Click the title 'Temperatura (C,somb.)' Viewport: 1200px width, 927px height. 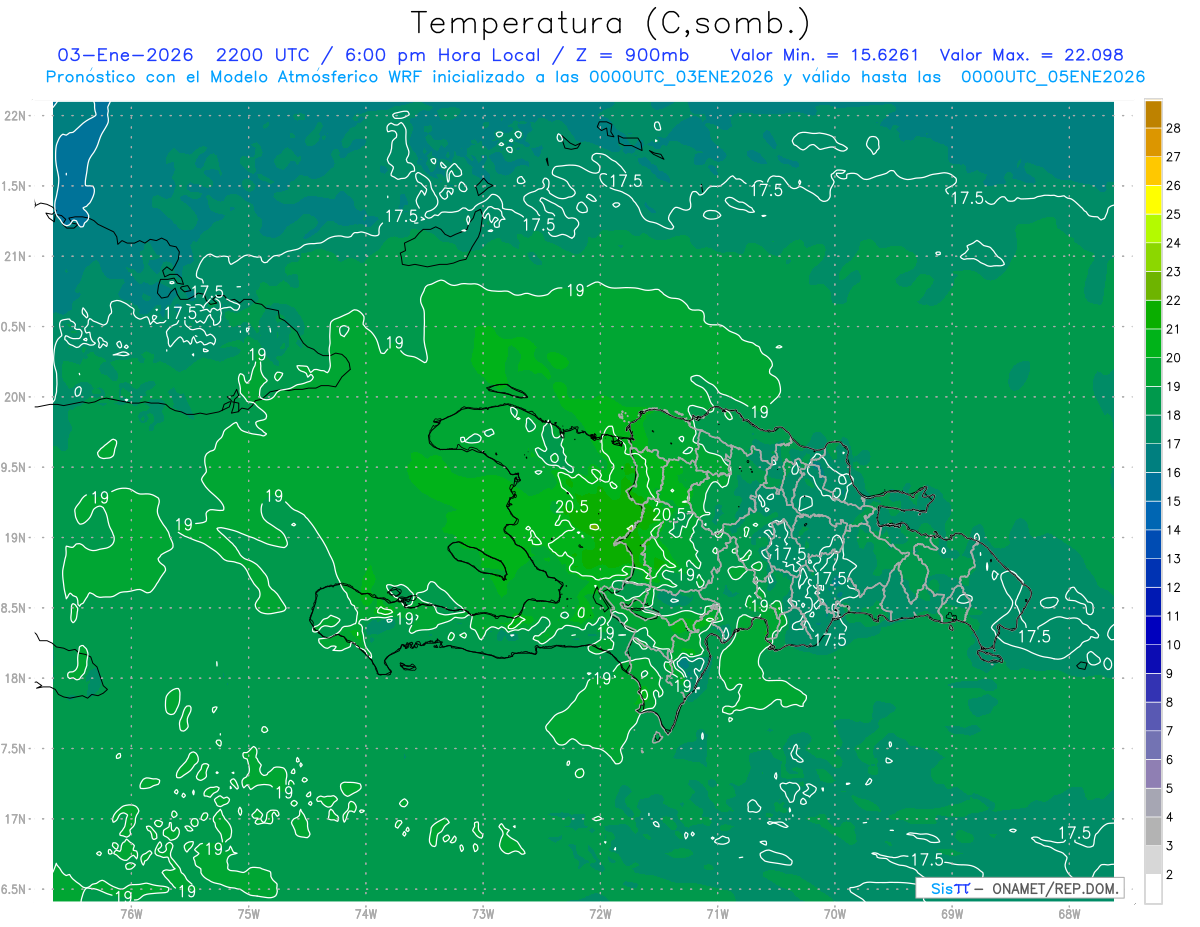(611, 23)
